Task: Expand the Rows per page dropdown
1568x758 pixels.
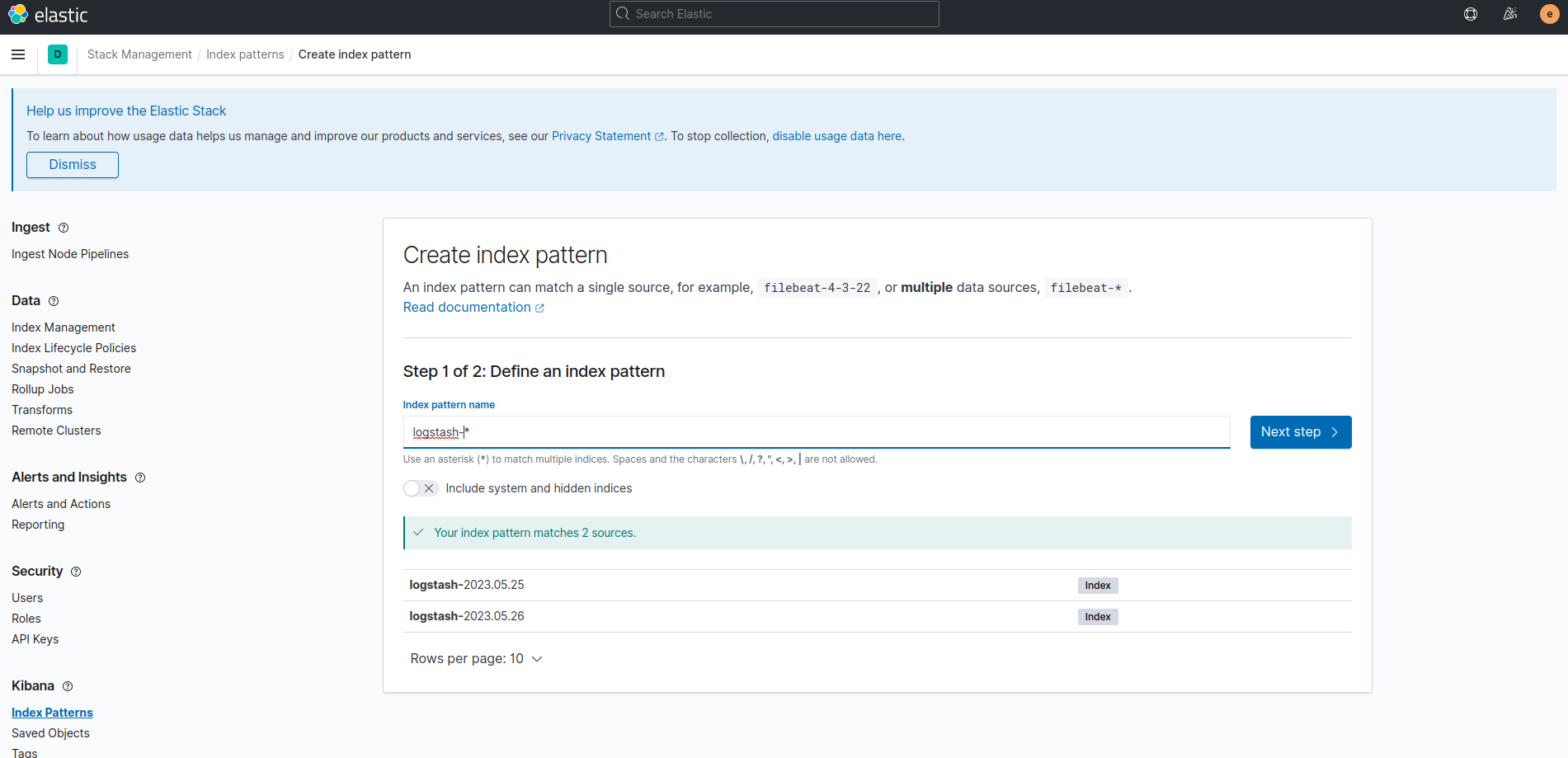Action: 476,658
